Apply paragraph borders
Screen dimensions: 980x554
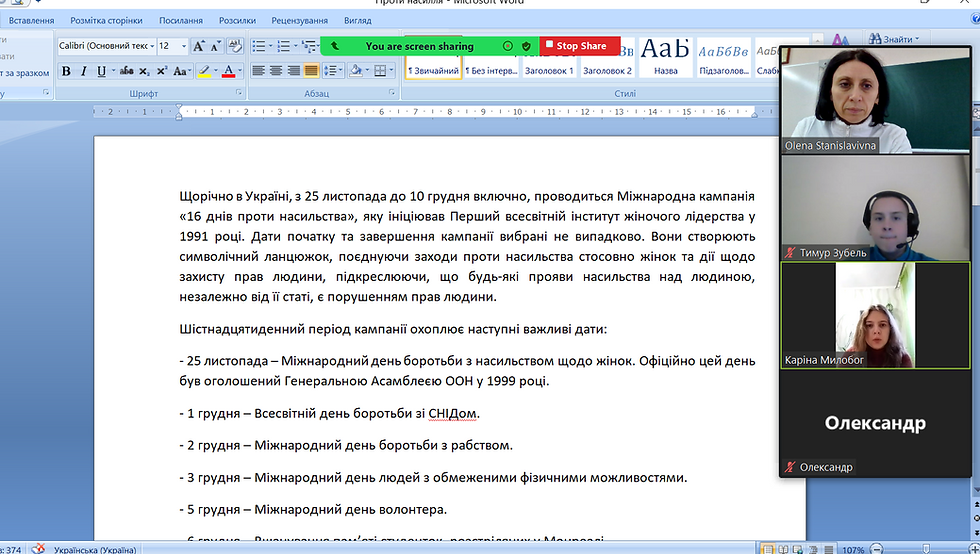(380, 71)
